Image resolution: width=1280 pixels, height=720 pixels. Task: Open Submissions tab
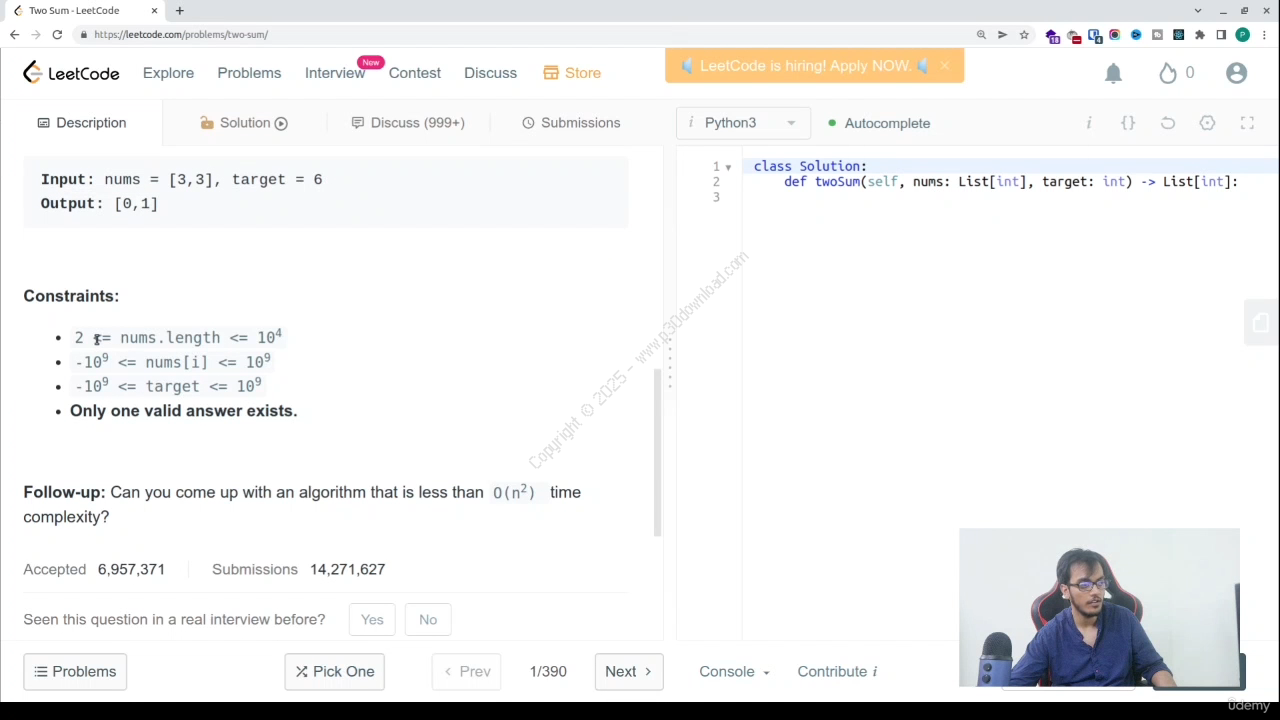point(571,123)
